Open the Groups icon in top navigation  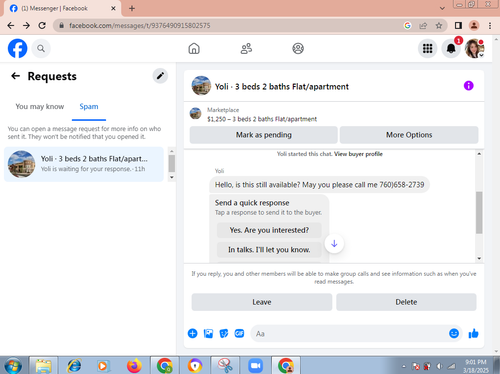pyautogui.click(x=298, y=49)
